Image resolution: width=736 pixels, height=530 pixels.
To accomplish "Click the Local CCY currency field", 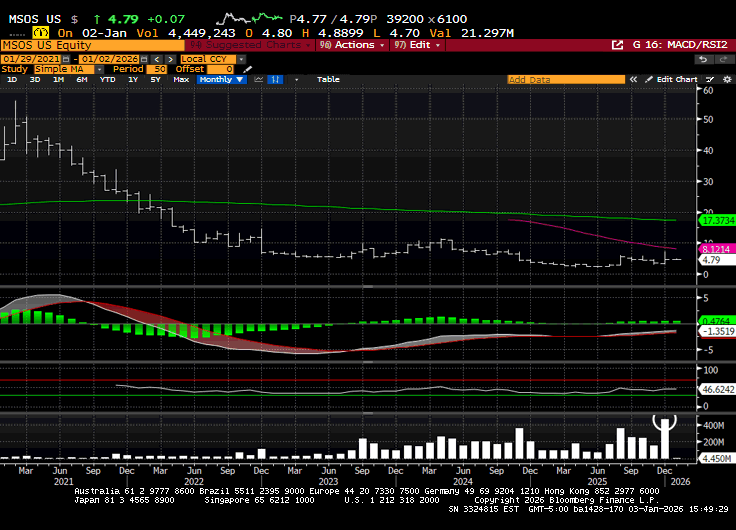I will click(x=209, y=59).
